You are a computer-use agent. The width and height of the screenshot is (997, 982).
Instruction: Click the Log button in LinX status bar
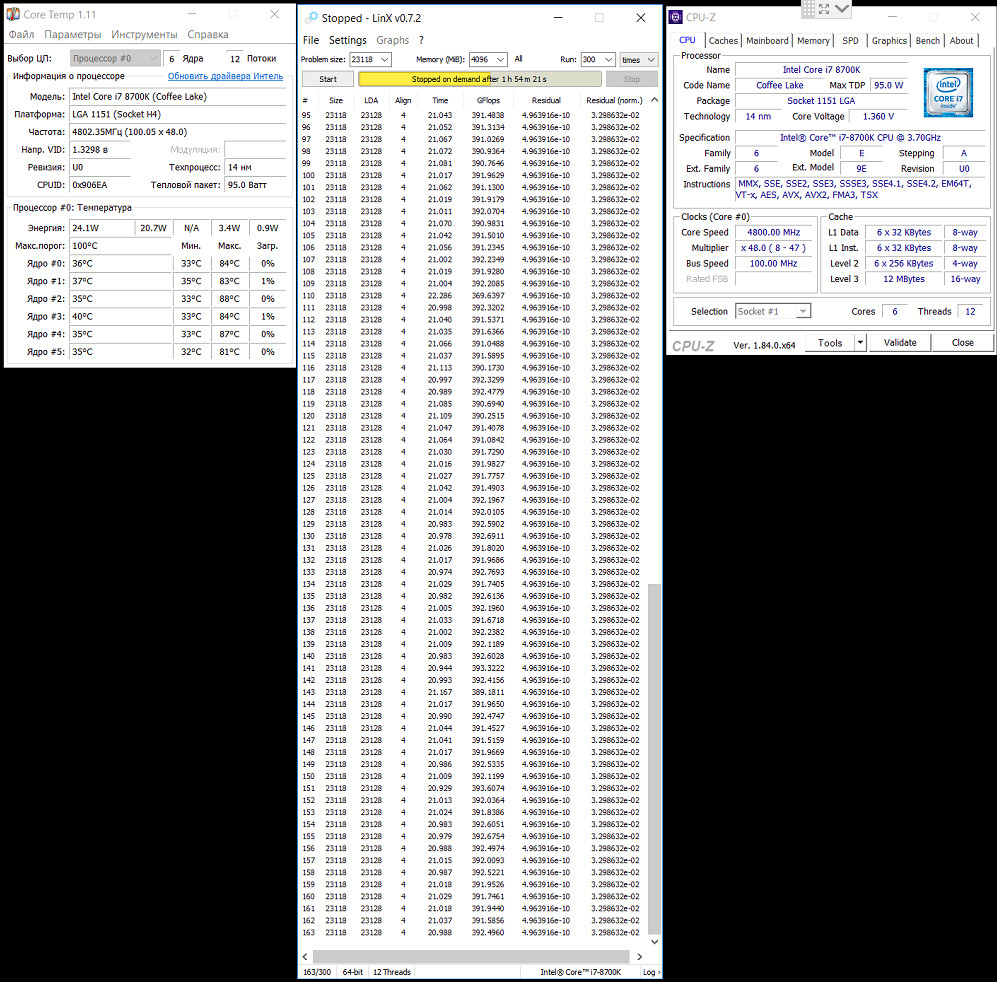(x=650, y=972)
